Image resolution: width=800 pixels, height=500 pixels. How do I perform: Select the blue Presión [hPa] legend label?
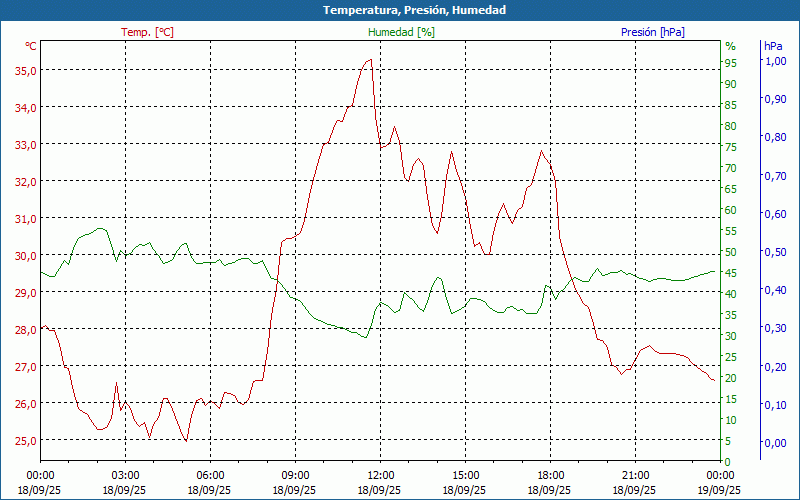click(x=652, y=32)
